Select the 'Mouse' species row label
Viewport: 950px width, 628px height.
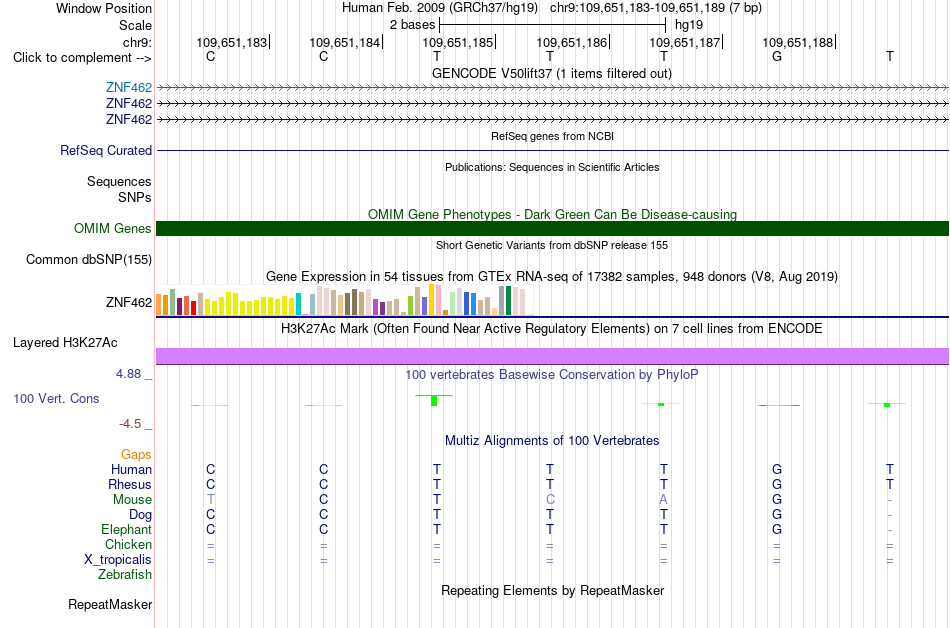point(132,500)
